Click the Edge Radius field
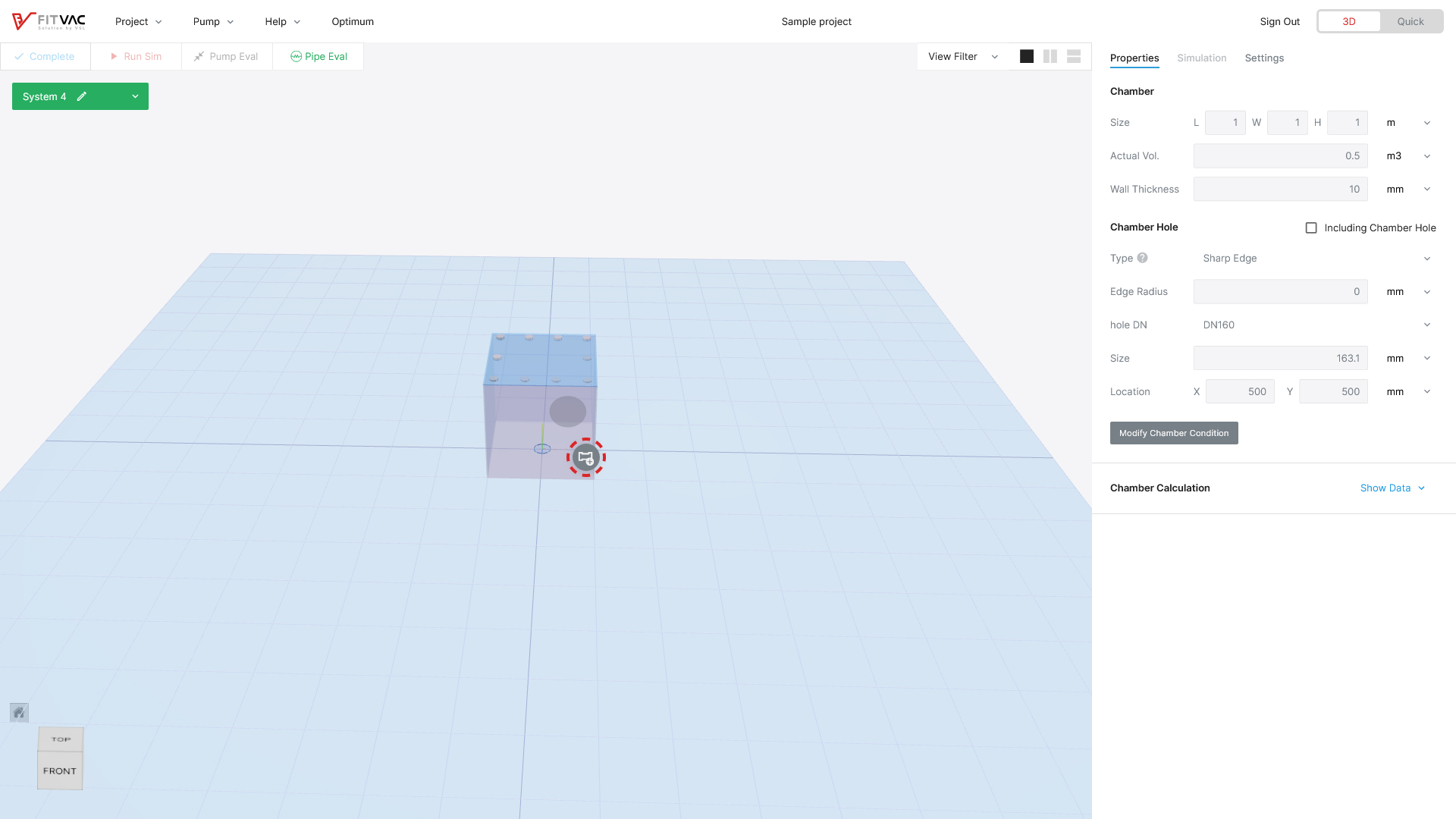Image resolution: width=1456 pixels, height=819 pixels. pyautogui.click(x=1280, y=291)
